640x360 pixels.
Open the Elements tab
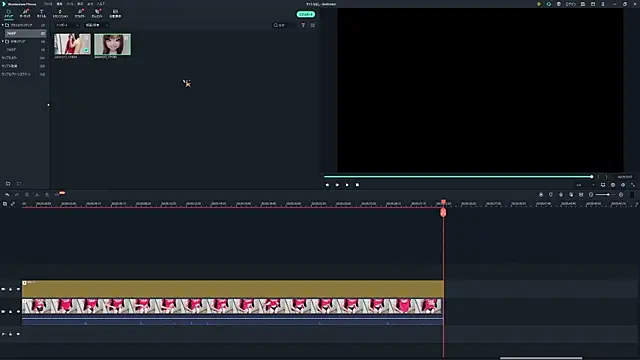97,13
